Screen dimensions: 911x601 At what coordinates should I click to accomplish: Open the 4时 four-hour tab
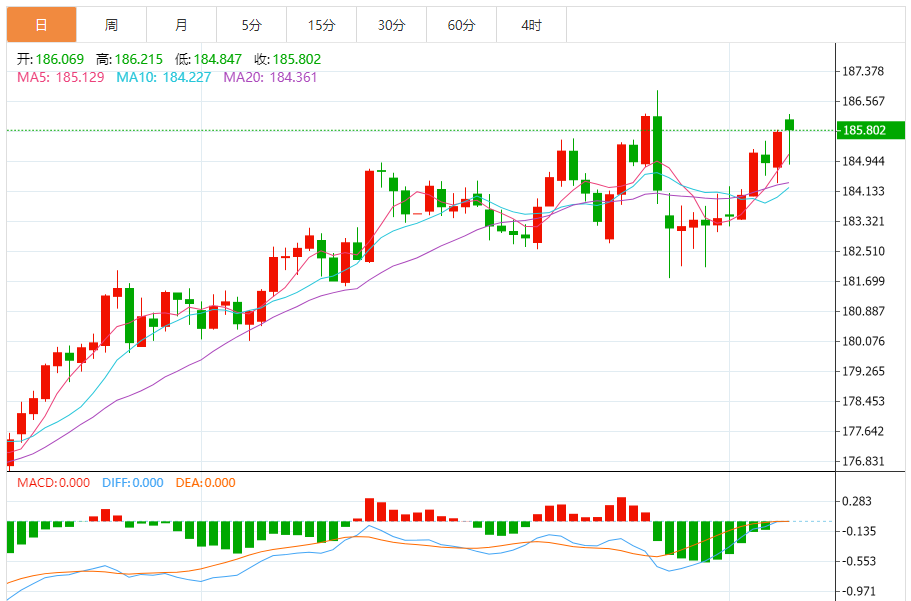pos(531,25)
